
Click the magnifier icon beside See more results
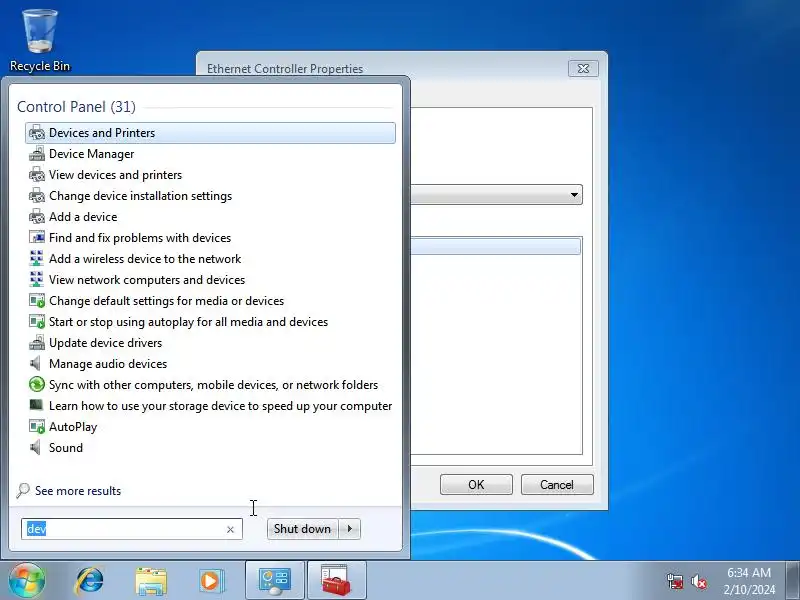click(23, 491)
